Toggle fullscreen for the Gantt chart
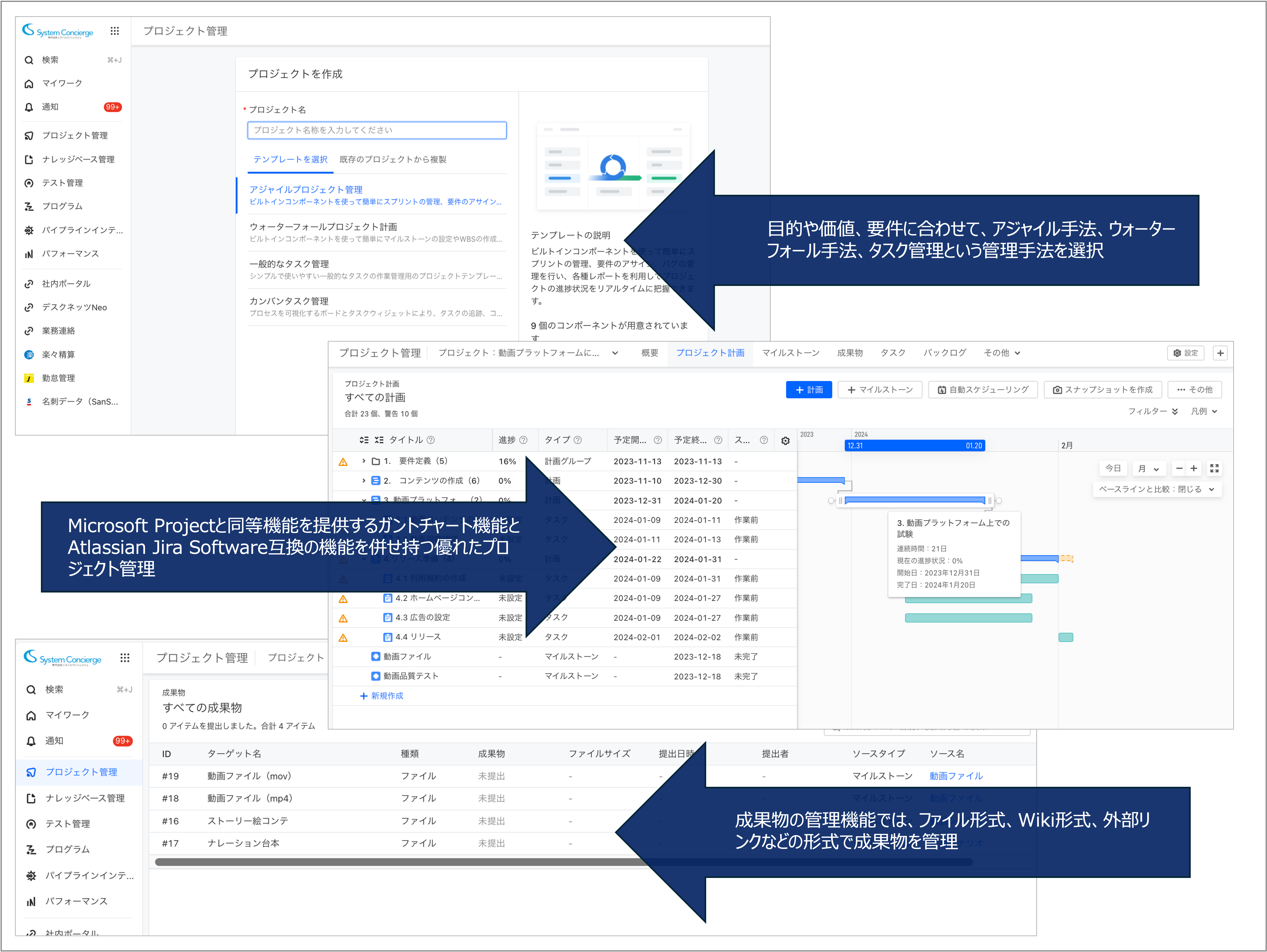The height and width of the screenshot is (952, 1267). [x=1214, y=469]
